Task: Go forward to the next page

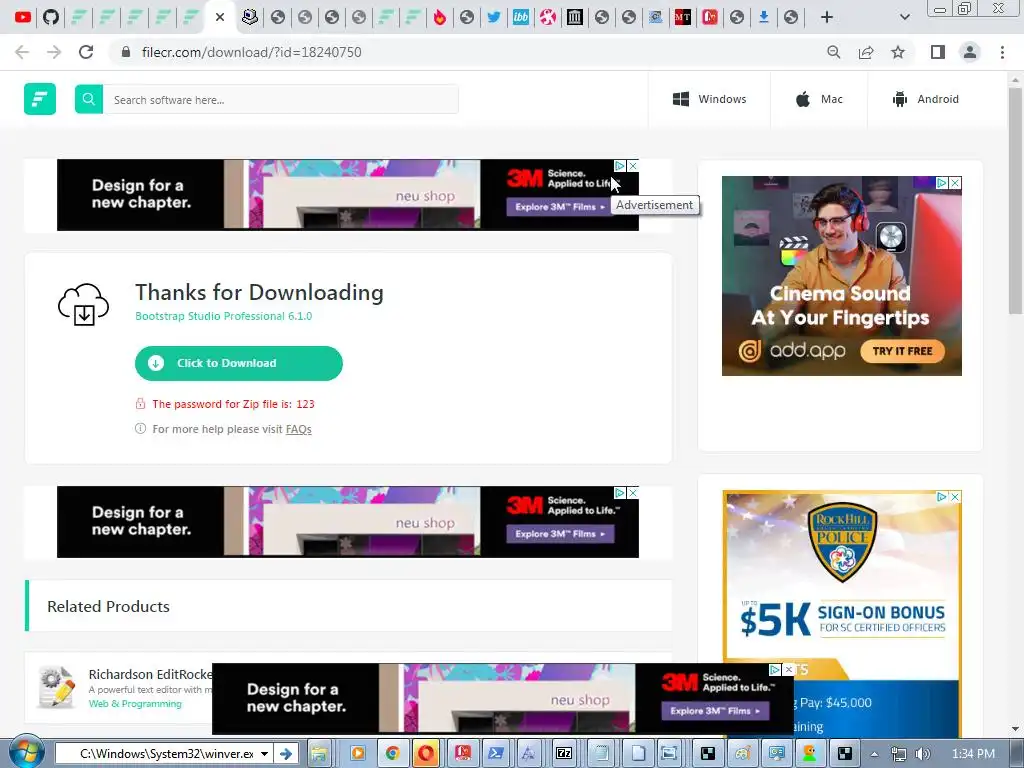Action: pos(54,52)
